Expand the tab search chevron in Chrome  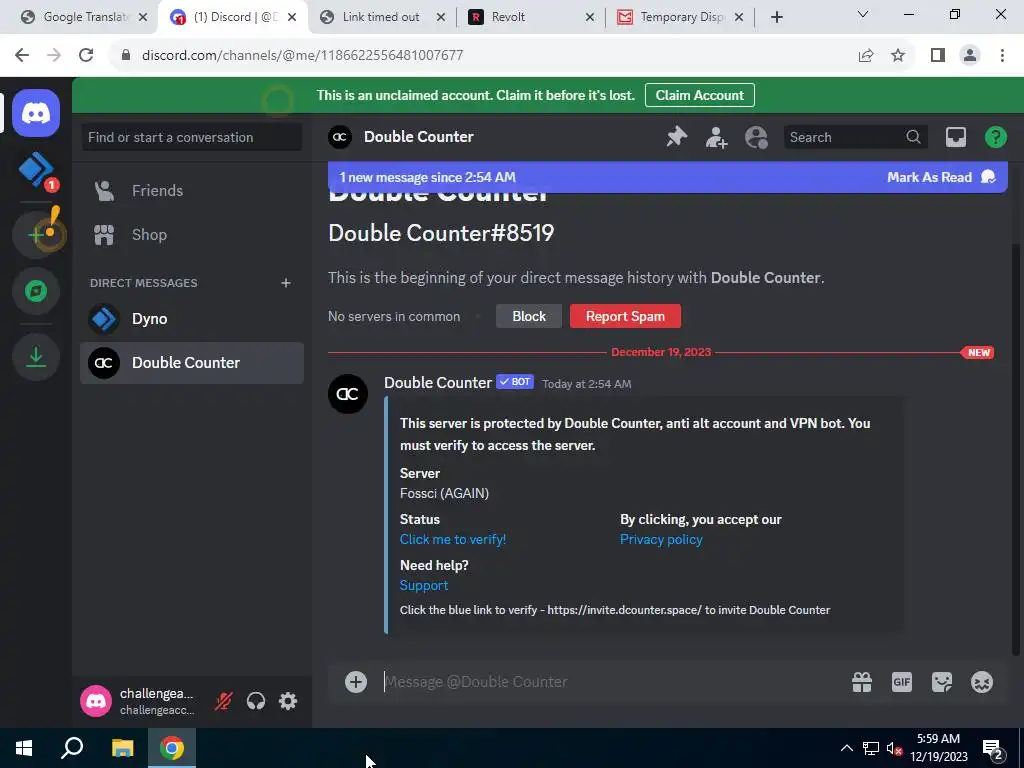click(x=863, y=14)
